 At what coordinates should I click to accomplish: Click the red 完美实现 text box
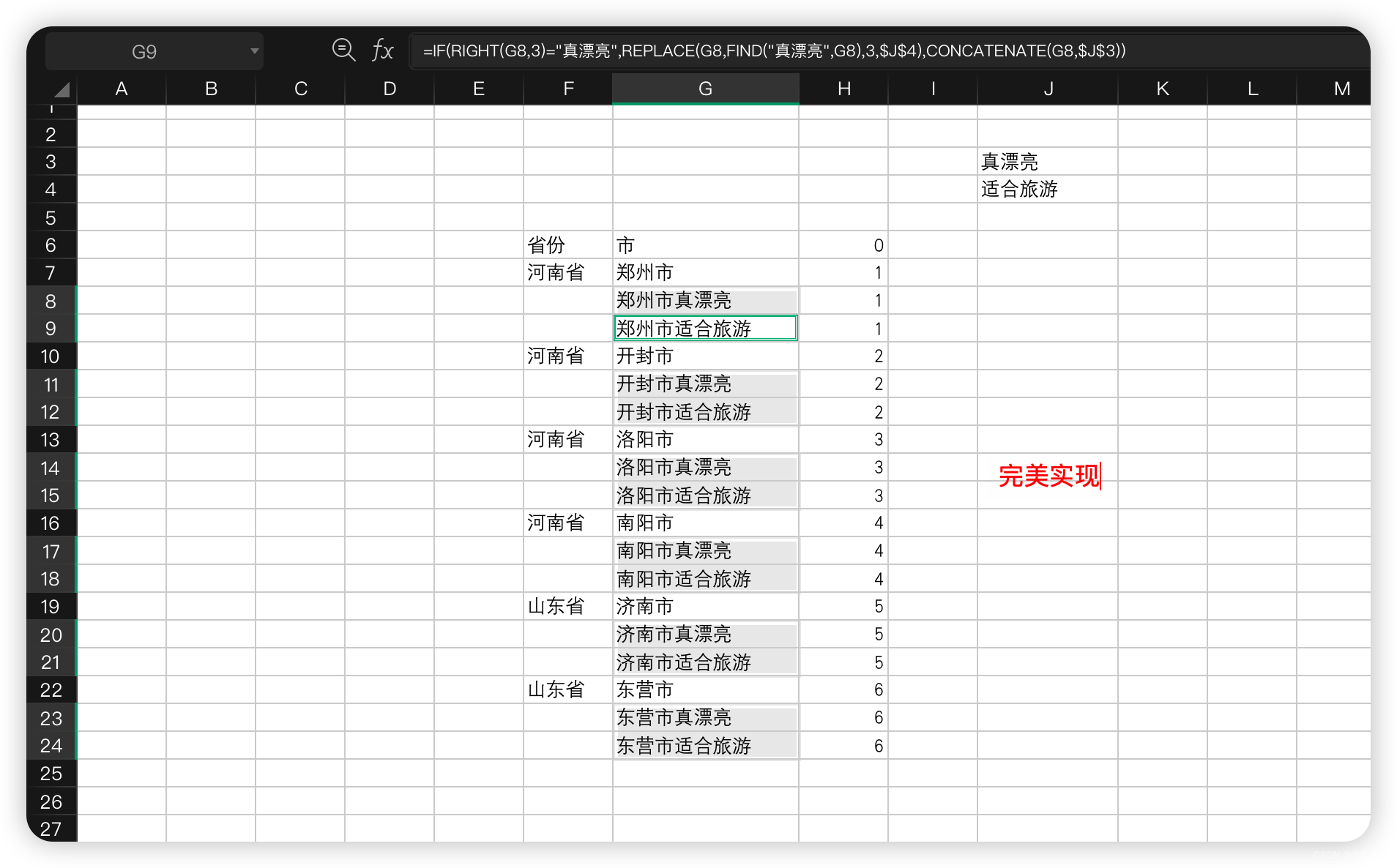(1049, 476)
